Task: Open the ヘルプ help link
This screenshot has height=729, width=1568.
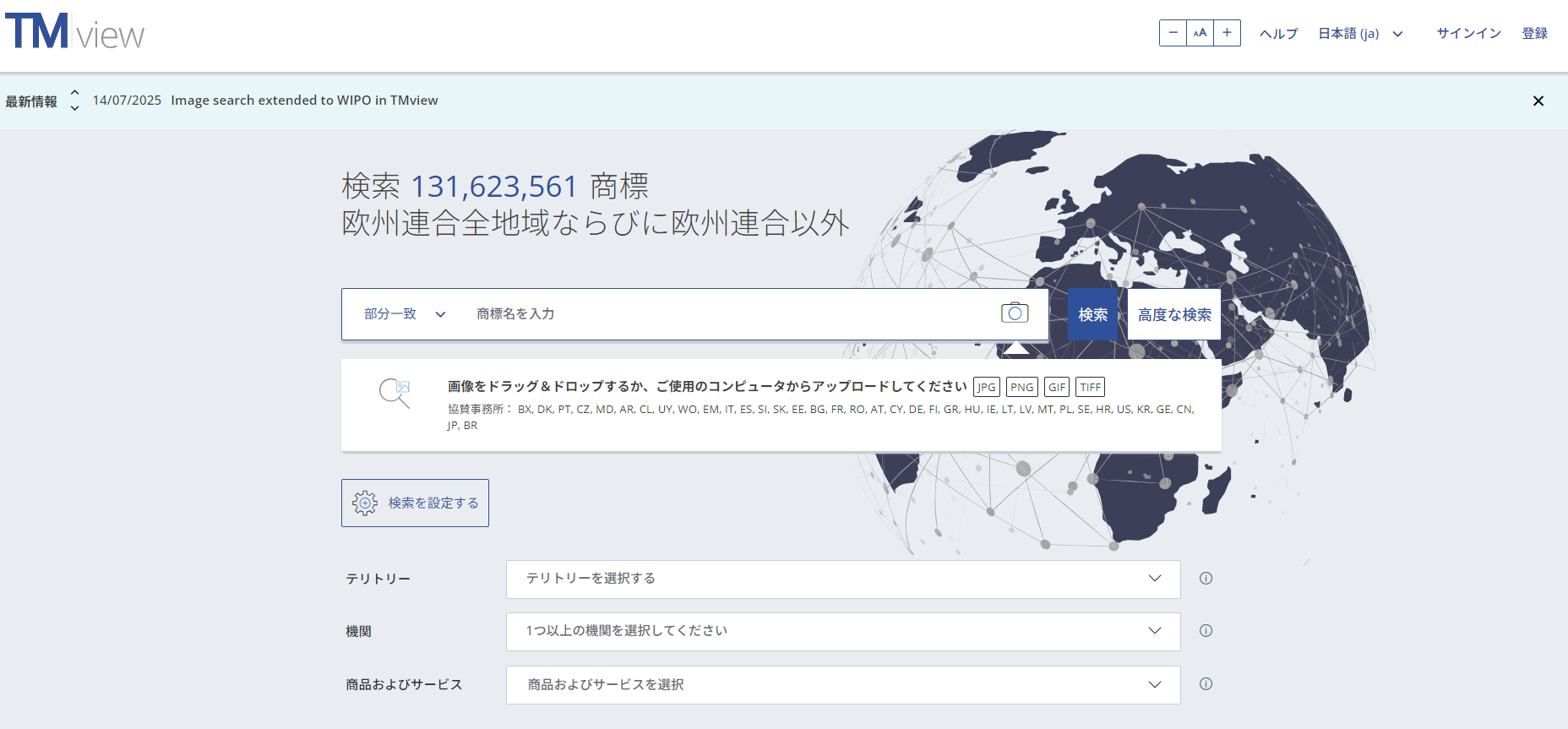Action: tap(1278, 34)
